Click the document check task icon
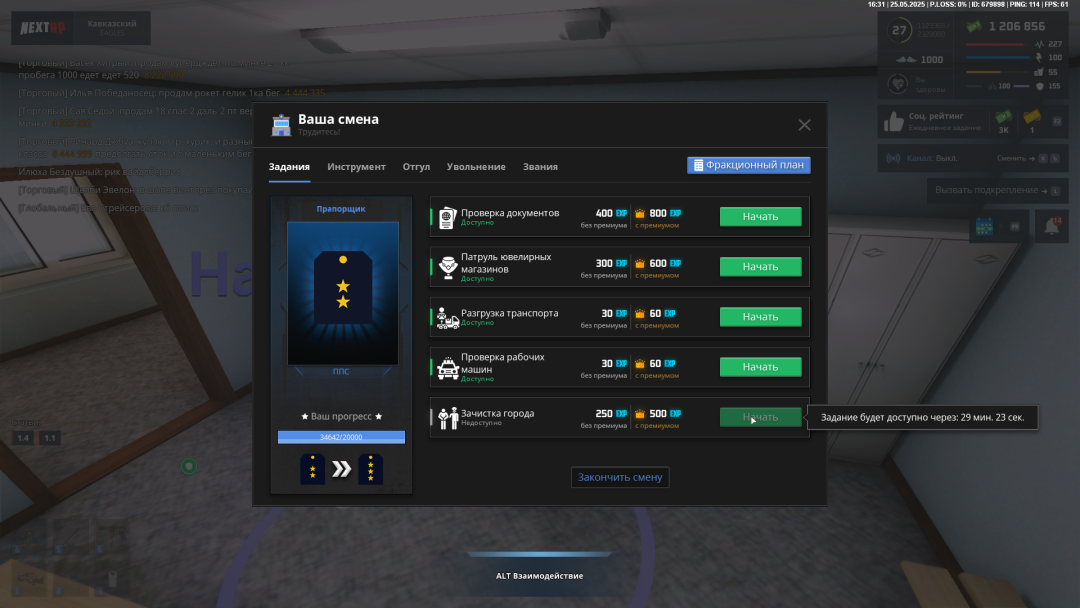The image size is (1080, 608). tap(447, 217)
